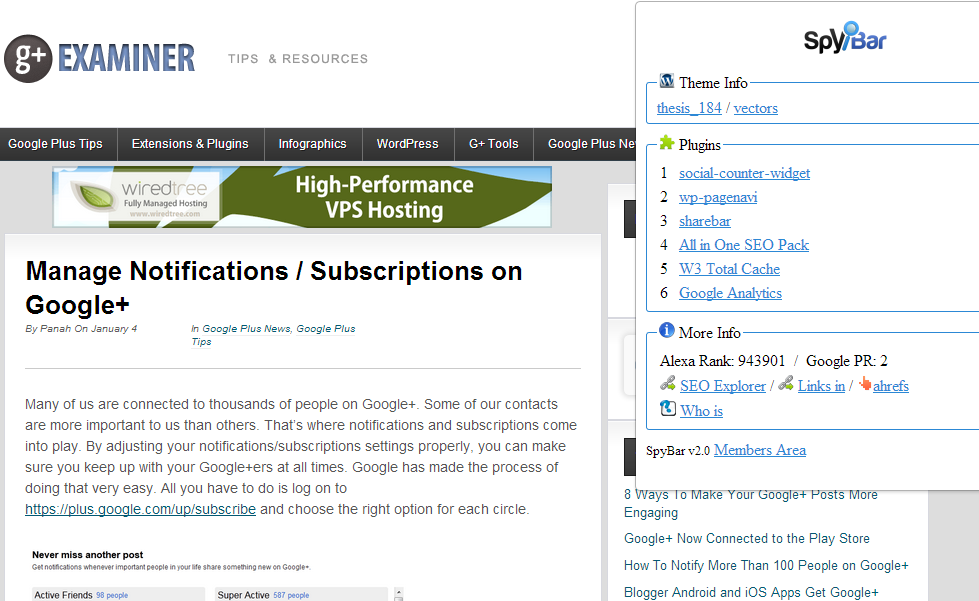Screen dimensions: 979x601
Task: Open the Google Plus Tips menu
Action: tap(56, 144)
